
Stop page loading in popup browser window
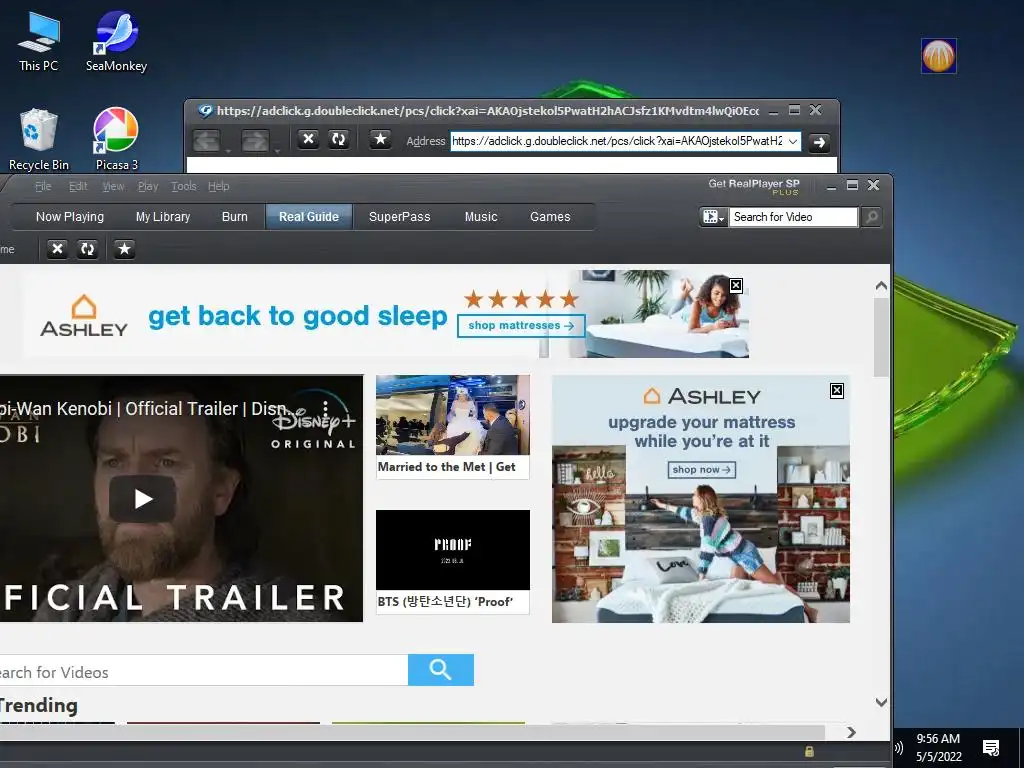tap(308, 139)
